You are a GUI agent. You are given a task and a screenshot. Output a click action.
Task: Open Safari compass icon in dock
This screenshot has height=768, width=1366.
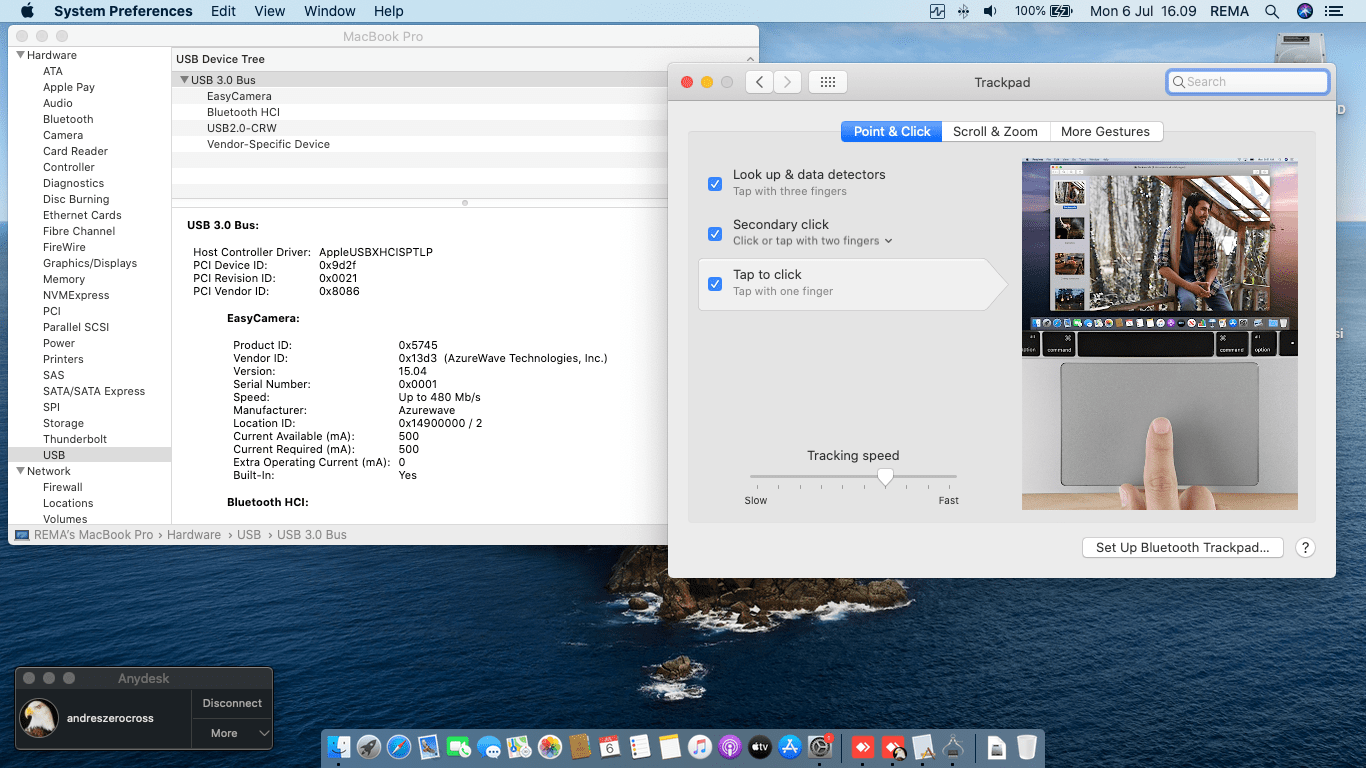[399, 747]
